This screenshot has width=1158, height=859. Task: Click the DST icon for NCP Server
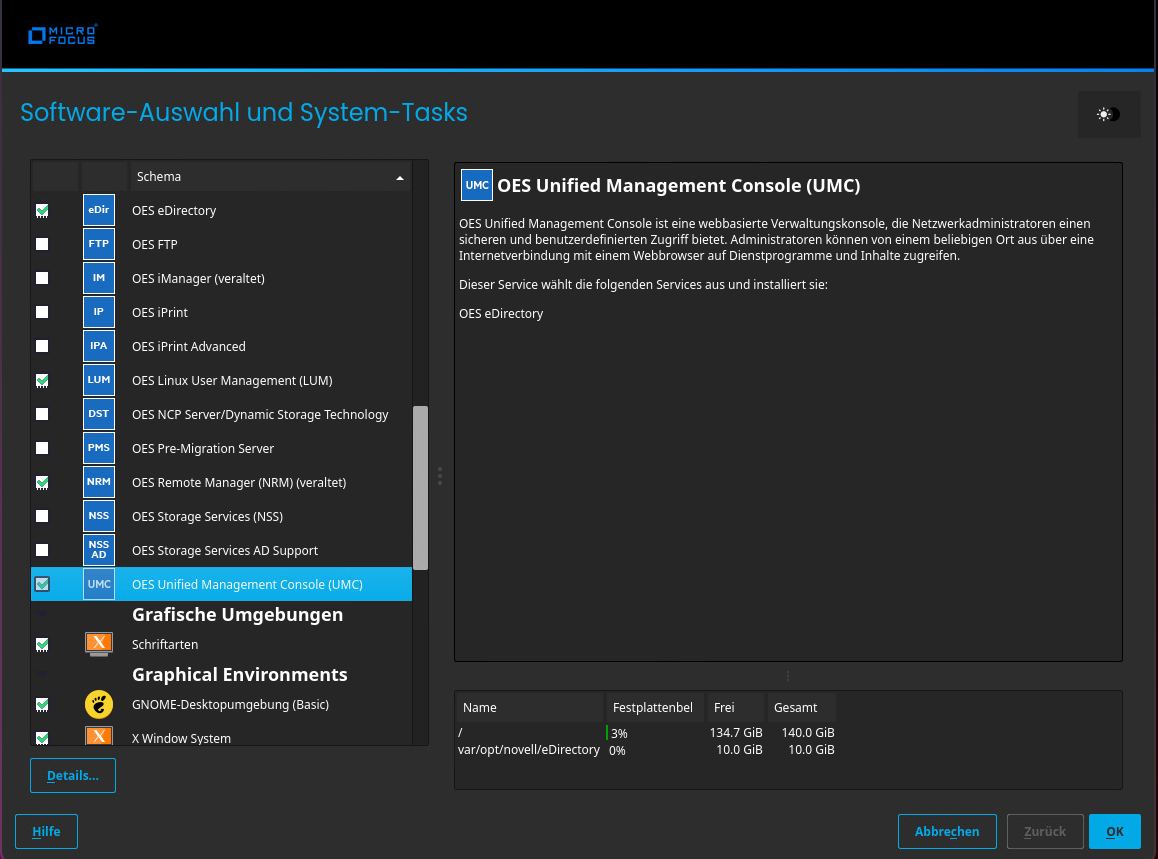coord(98,414)
